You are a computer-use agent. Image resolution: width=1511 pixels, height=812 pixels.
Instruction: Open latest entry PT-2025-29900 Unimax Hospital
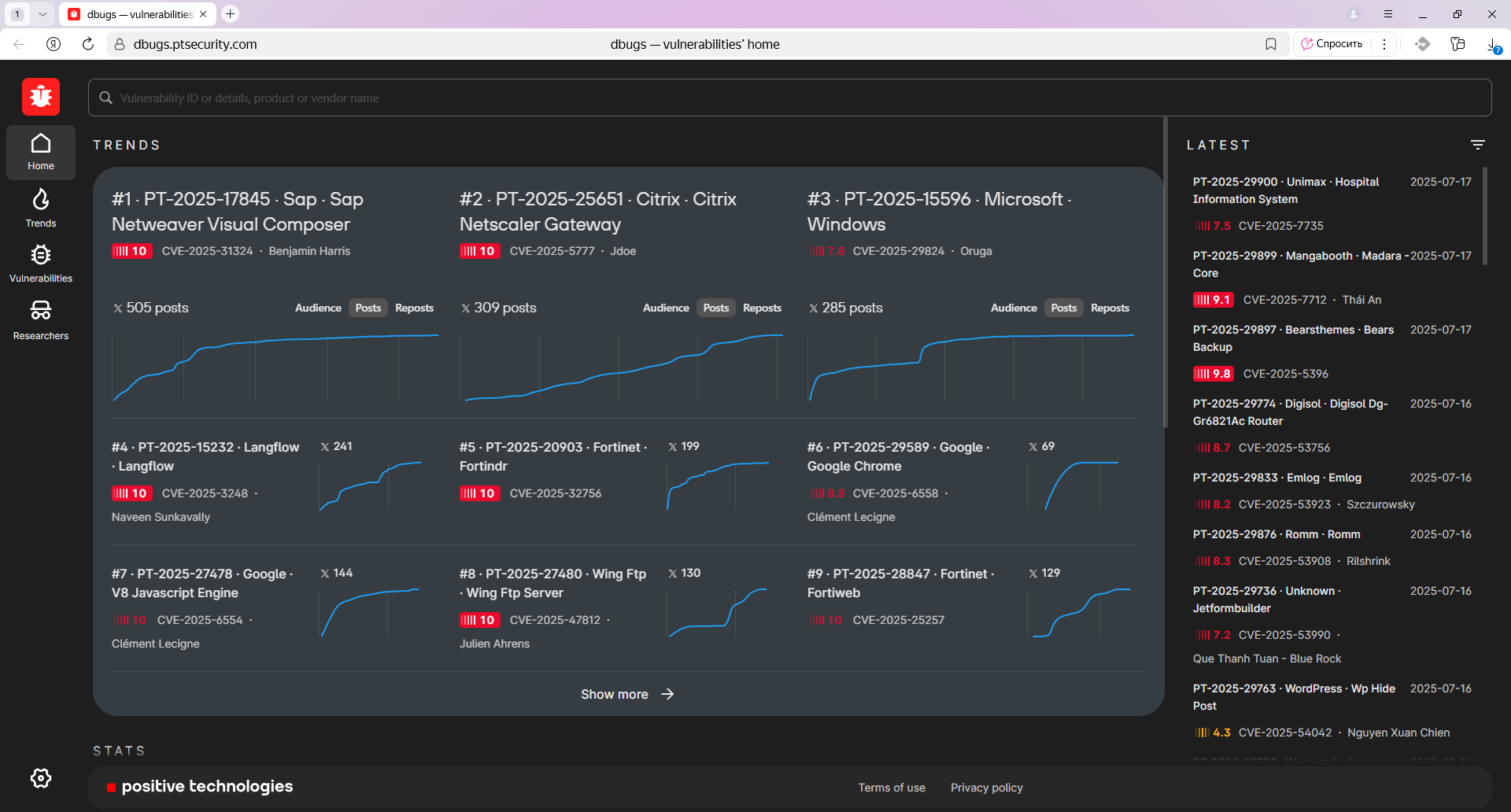1286,190
